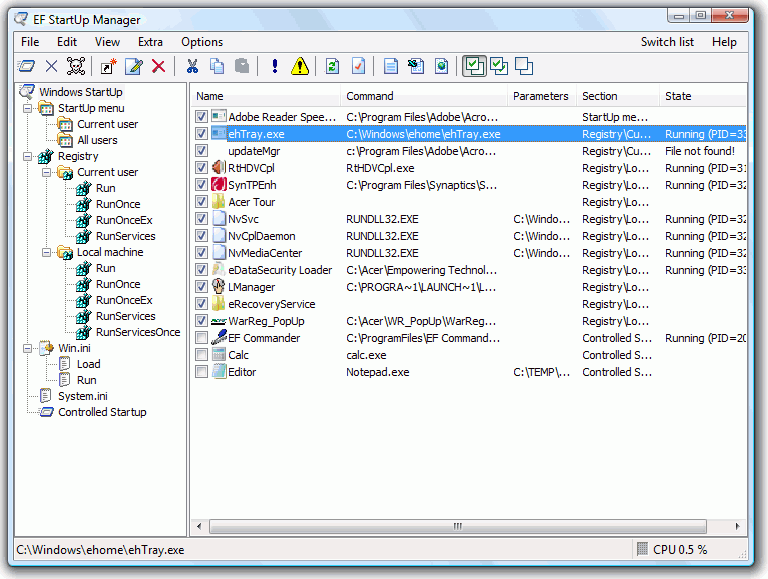768x579 pixels.
Task: Click the scrollbar right arrow
Action: pos(737,527)
